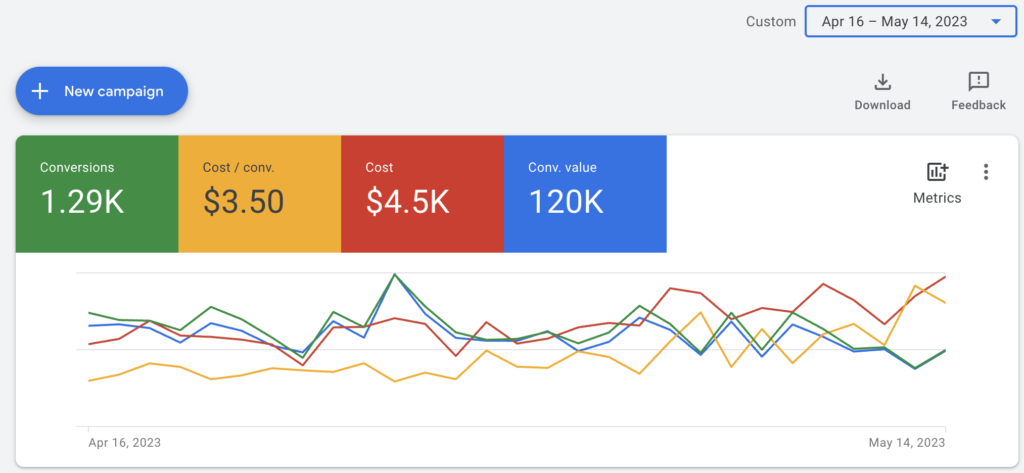Viewport: 1024px width, 473px height.
Task: Click the May 14, 2023 axis label
Action: (908, 442)
